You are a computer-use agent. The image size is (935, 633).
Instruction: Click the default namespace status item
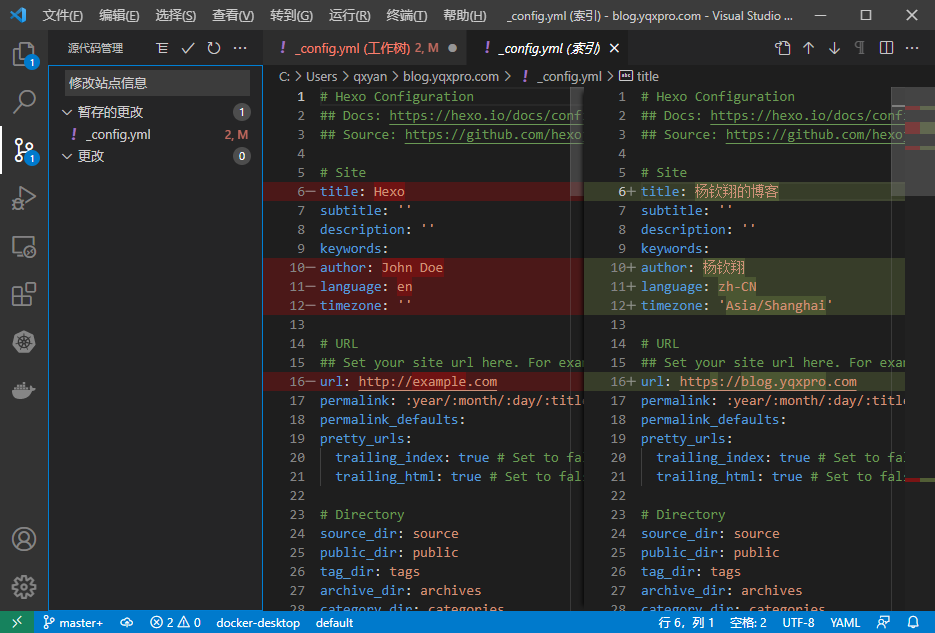pyautogui.click(x=335, y=623)
